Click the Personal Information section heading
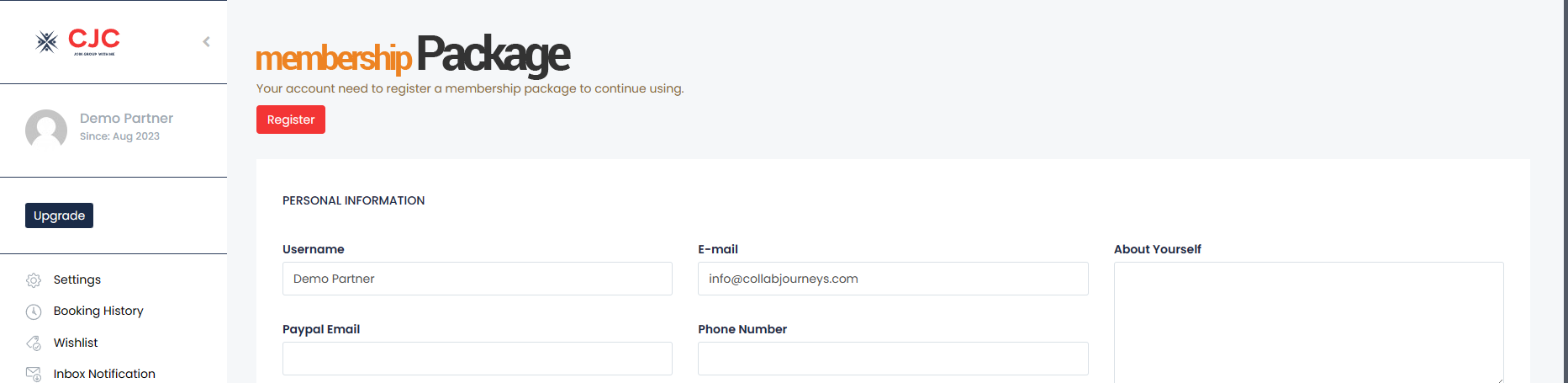Viewport: 1568px width, 383px height. [x=353, y=200]
